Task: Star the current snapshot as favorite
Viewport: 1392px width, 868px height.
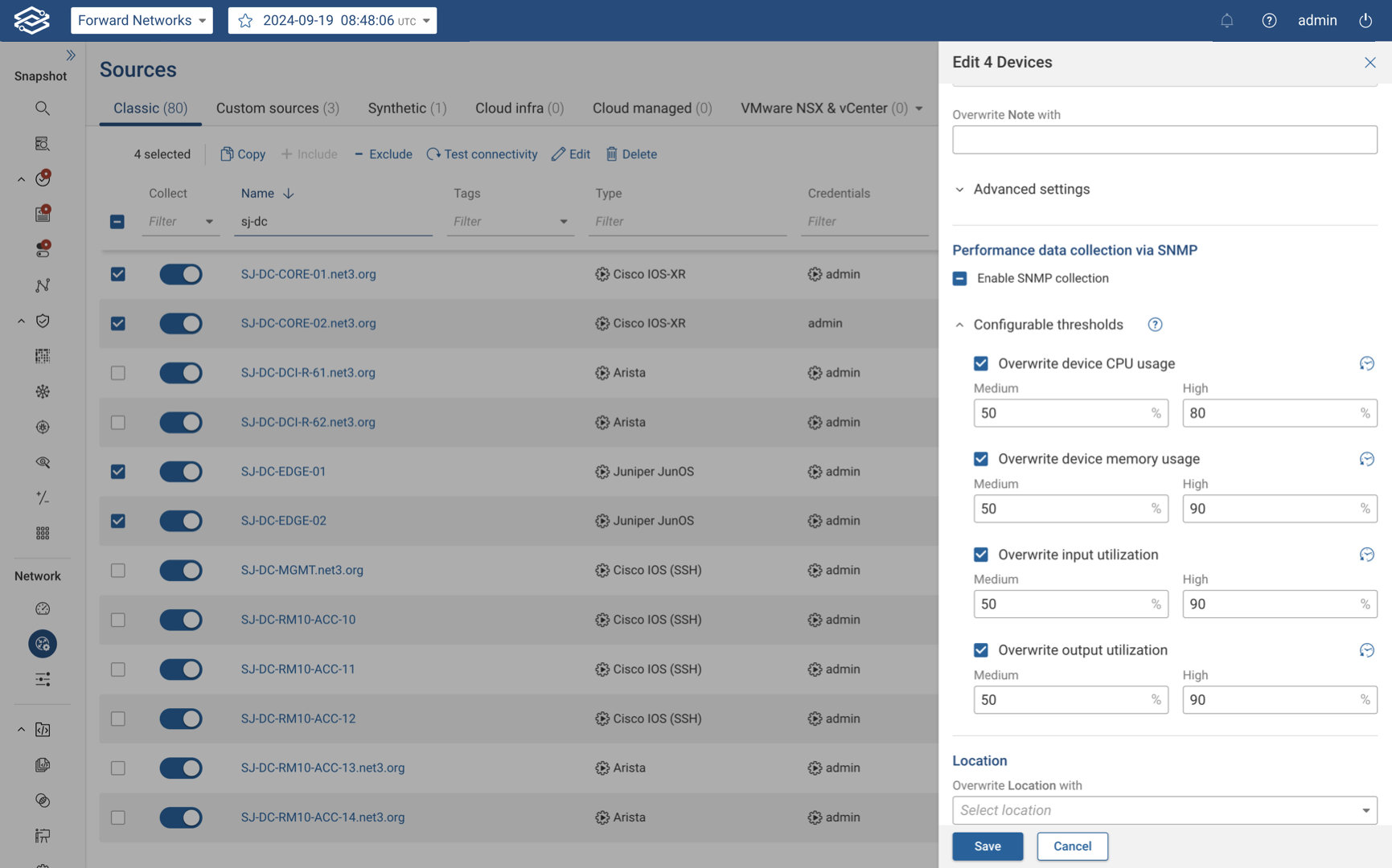Action: tap(244, 20)
